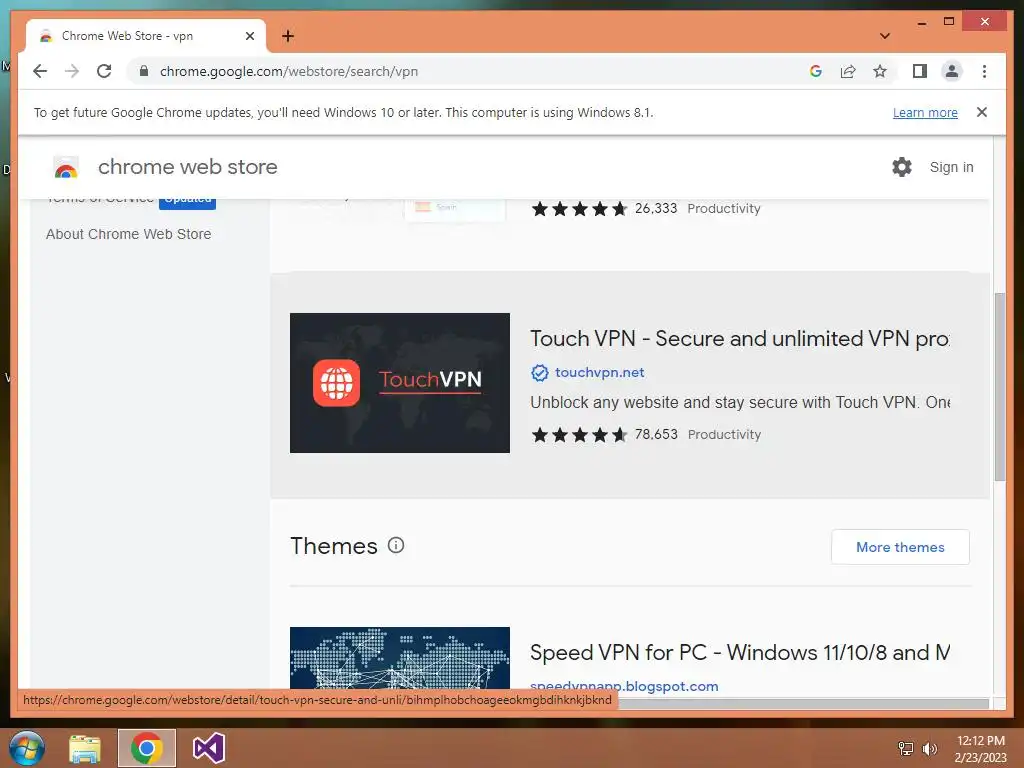Open About Chrome Web Store
The image size is (1024, 768).
click(x=129, y=234)
